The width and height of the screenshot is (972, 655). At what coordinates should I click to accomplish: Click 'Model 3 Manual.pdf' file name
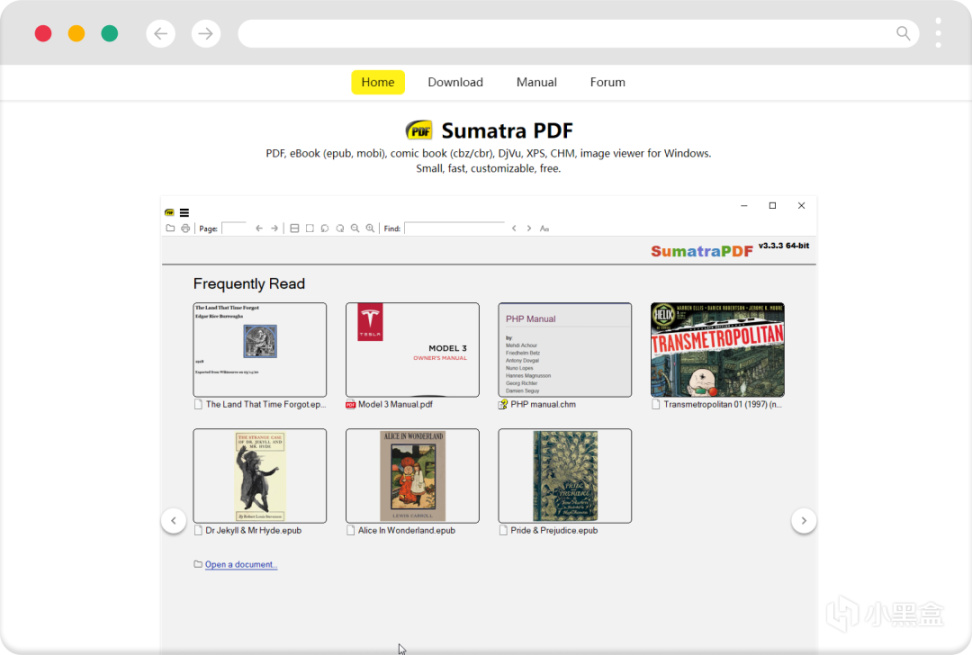pyautogui.click(x=395, y=405)
